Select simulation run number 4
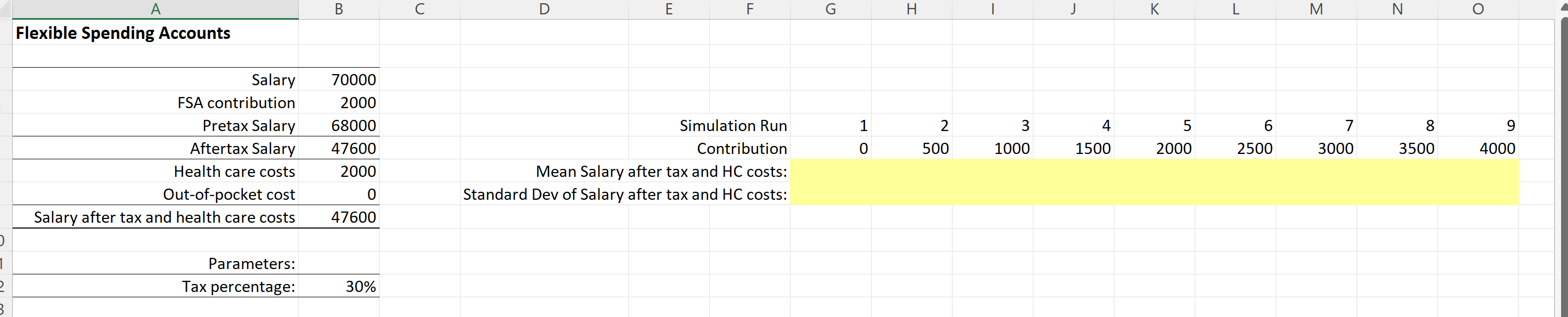Screen dimensions: 1568x317 1074,126
